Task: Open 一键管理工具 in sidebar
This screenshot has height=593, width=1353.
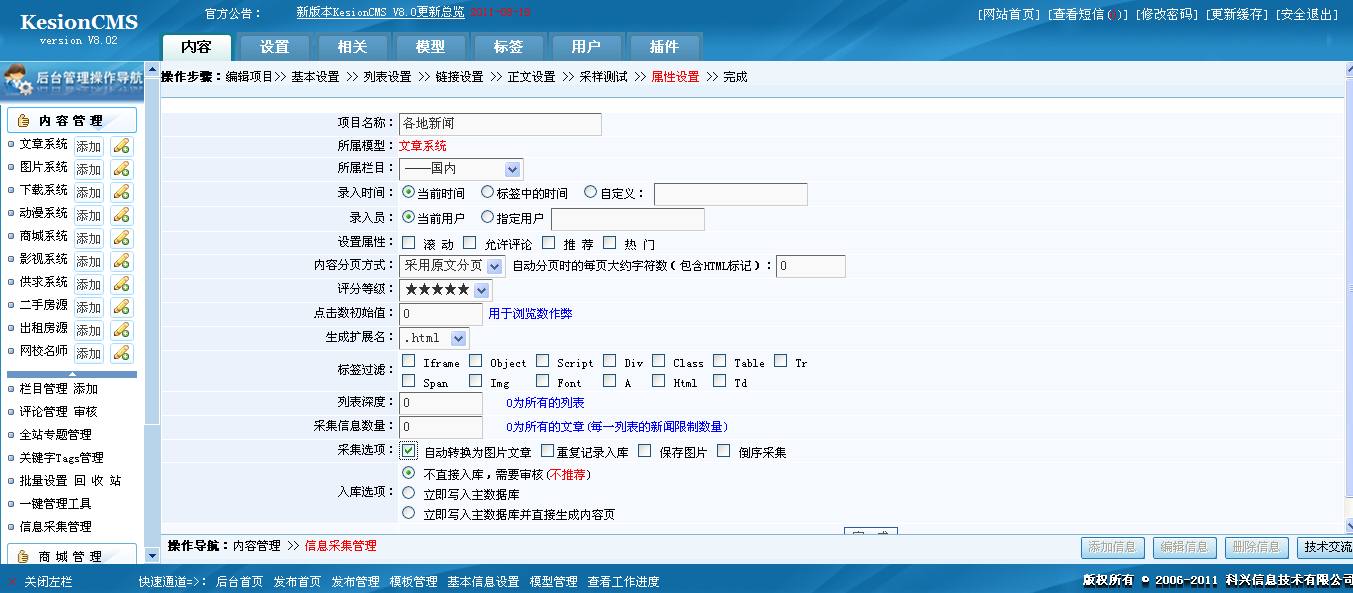Action: click(56, 503)
